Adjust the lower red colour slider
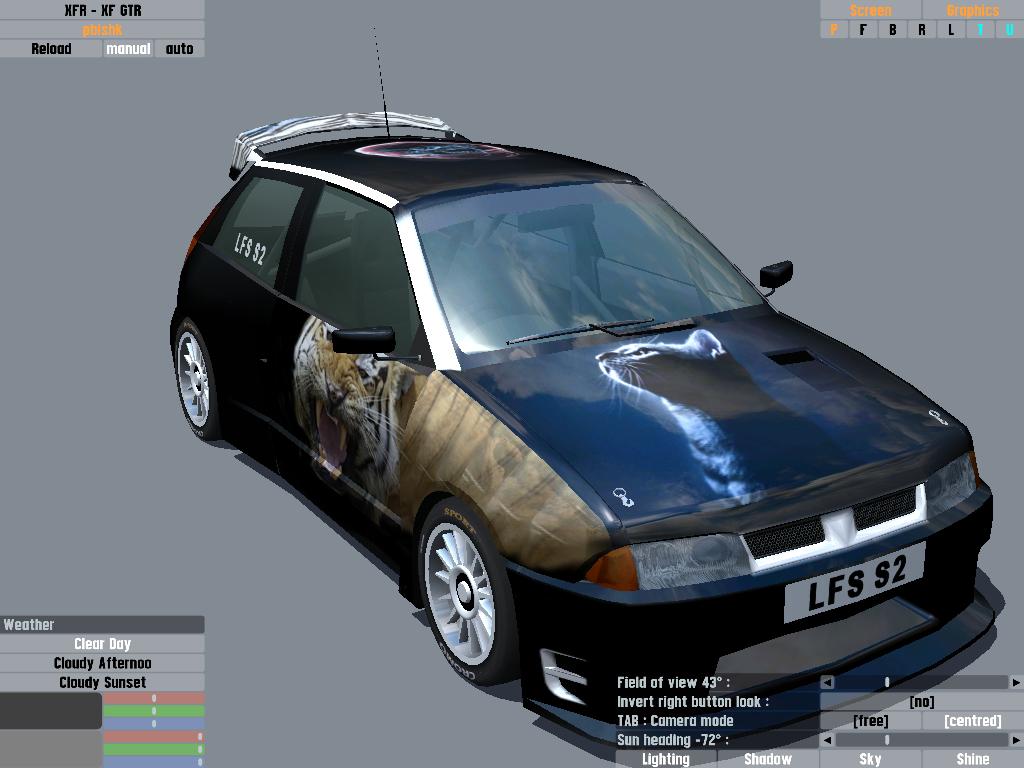The width and height of the screenshot is (1024, 768). click(154, 737)
